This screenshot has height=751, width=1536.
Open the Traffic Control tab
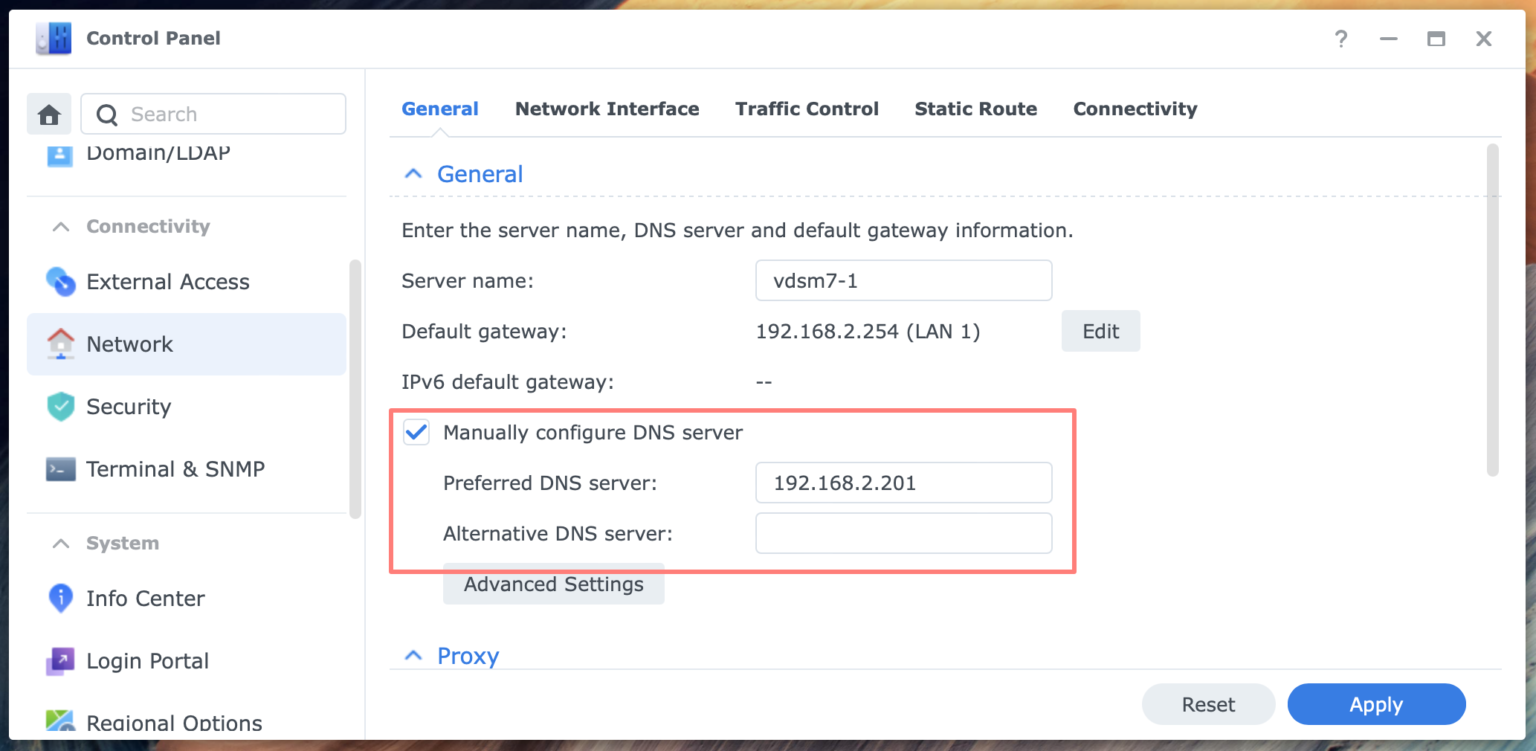(806, 109)
